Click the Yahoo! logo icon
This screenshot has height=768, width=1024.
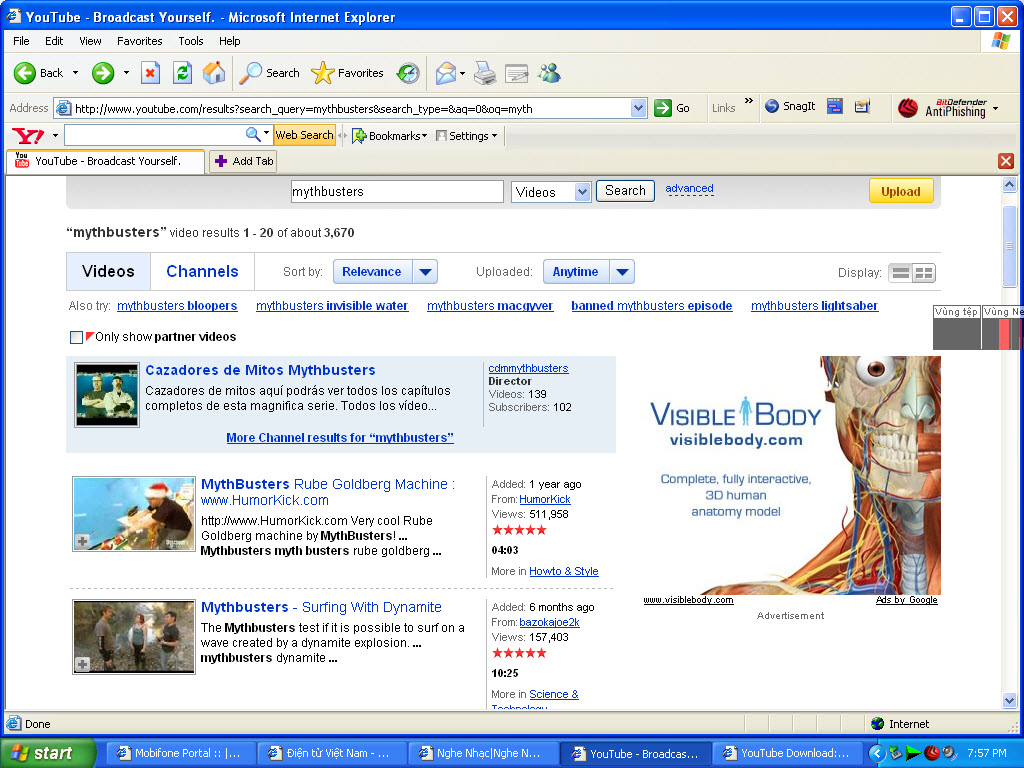tap(28, 136)
